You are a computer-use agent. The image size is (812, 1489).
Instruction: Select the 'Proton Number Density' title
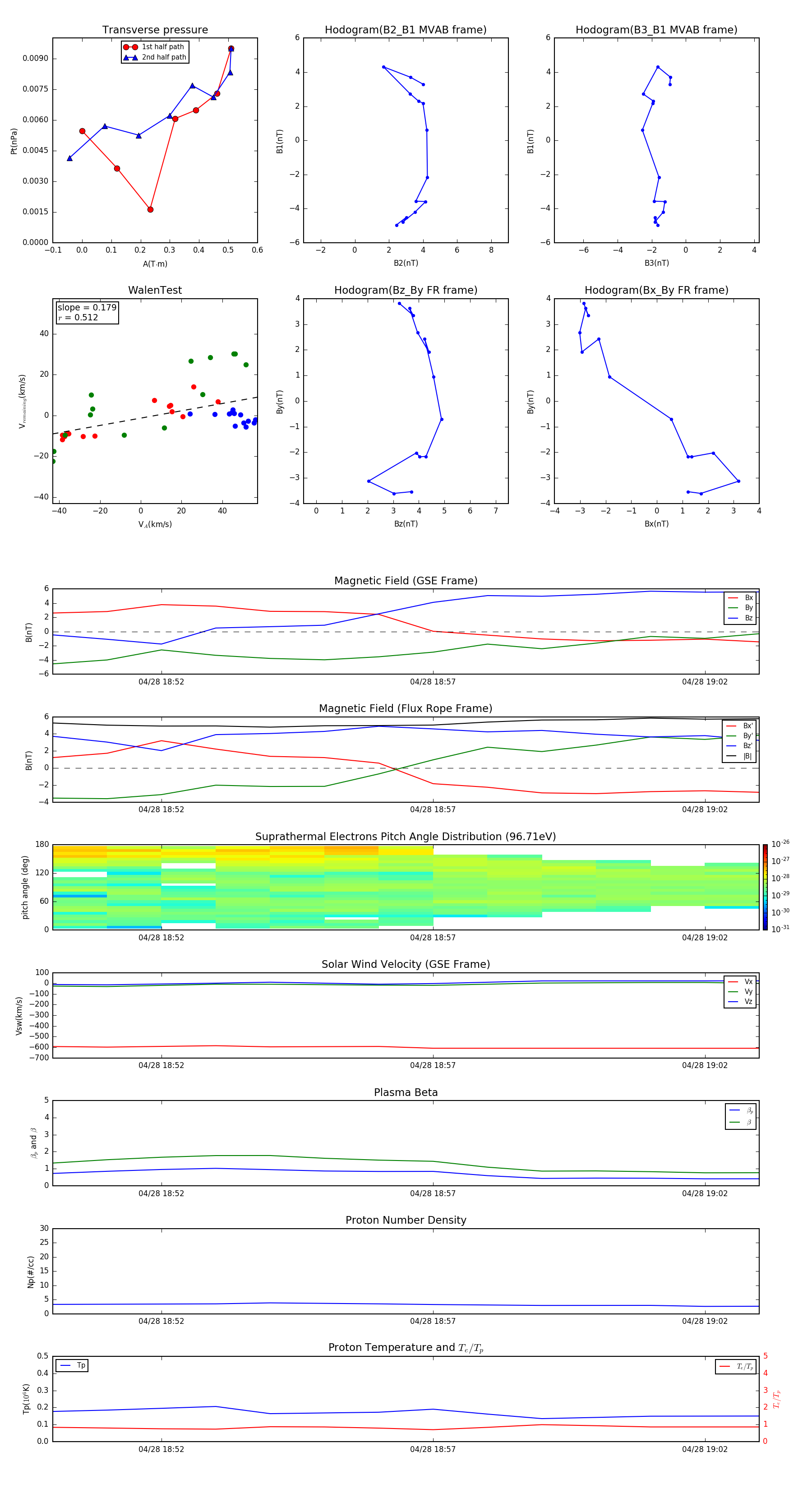(x=405, y=1220)
